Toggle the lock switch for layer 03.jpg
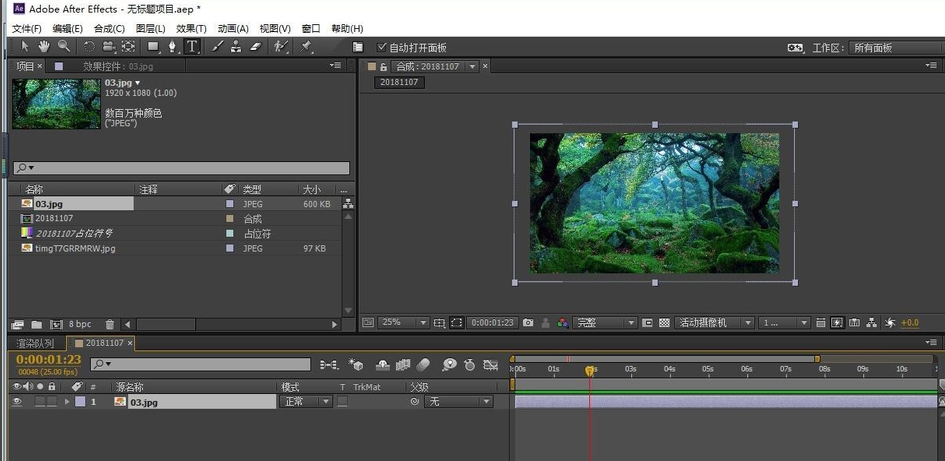This screenshot has width=945, height=461. tap(52, 401)
